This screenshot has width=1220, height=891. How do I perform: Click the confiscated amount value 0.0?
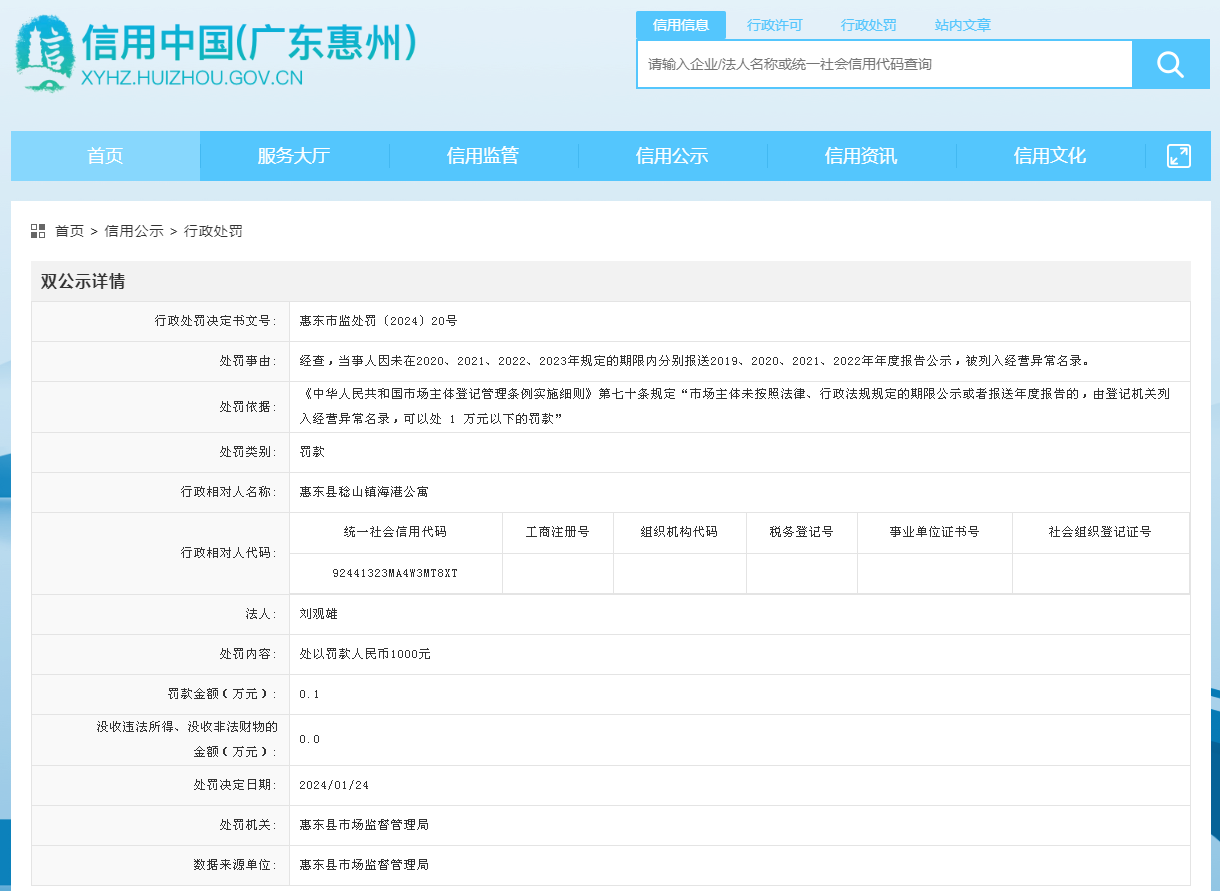click(309, 739)
